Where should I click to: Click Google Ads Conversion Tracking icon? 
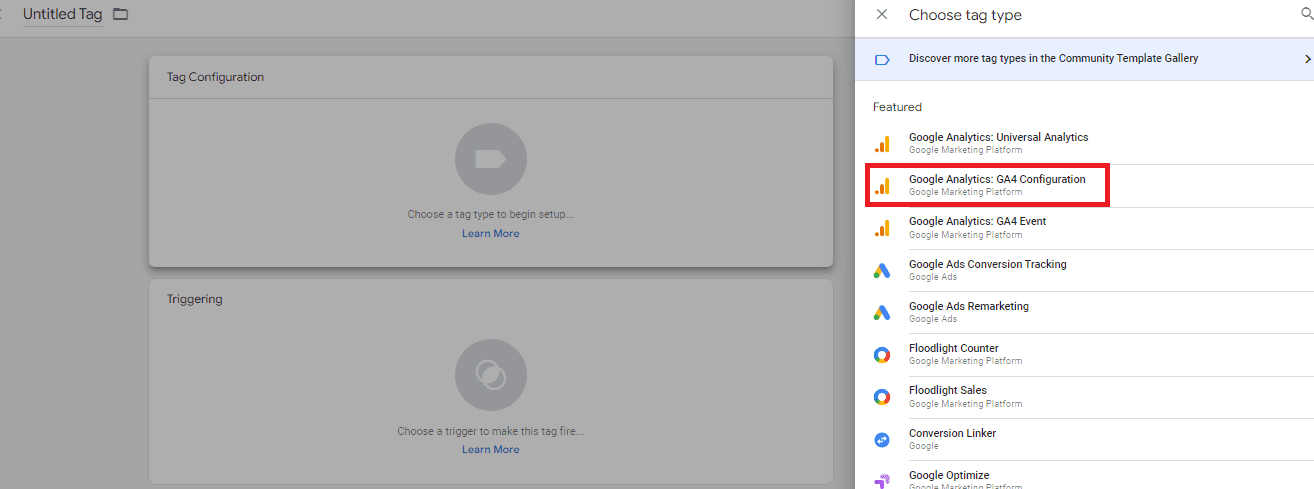[882, 270]
